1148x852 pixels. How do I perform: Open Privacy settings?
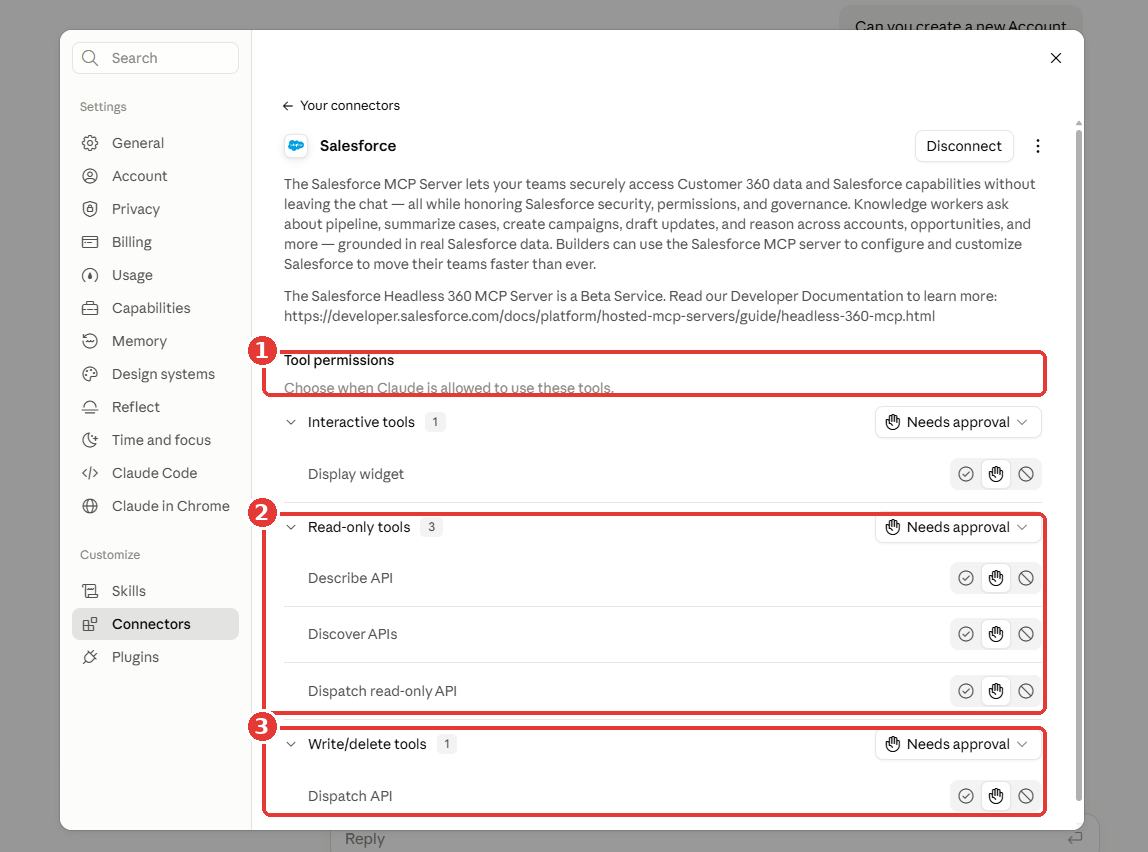tap(155, 209)
